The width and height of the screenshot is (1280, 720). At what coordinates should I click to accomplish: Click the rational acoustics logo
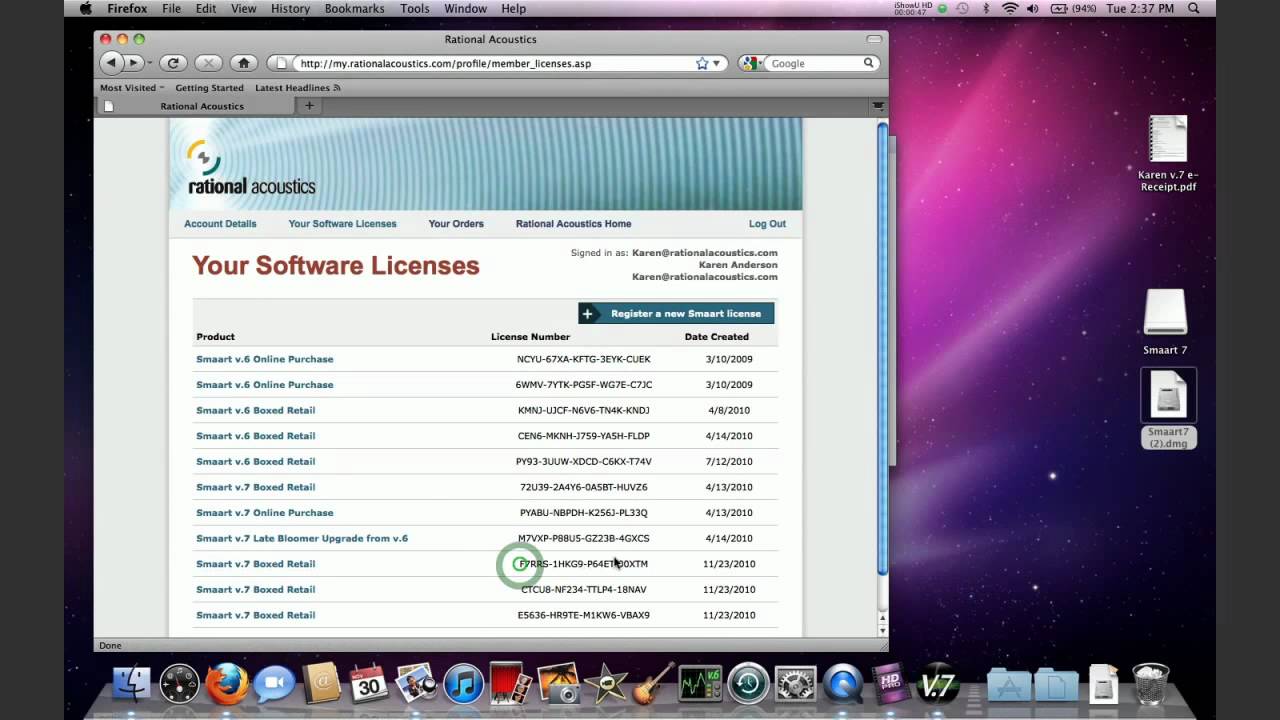pos(251,168)
